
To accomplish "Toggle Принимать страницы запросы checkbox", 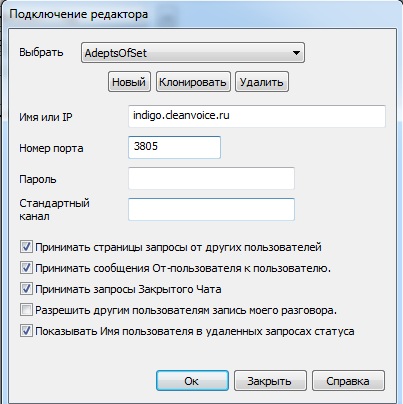I will tap(26, 247).
